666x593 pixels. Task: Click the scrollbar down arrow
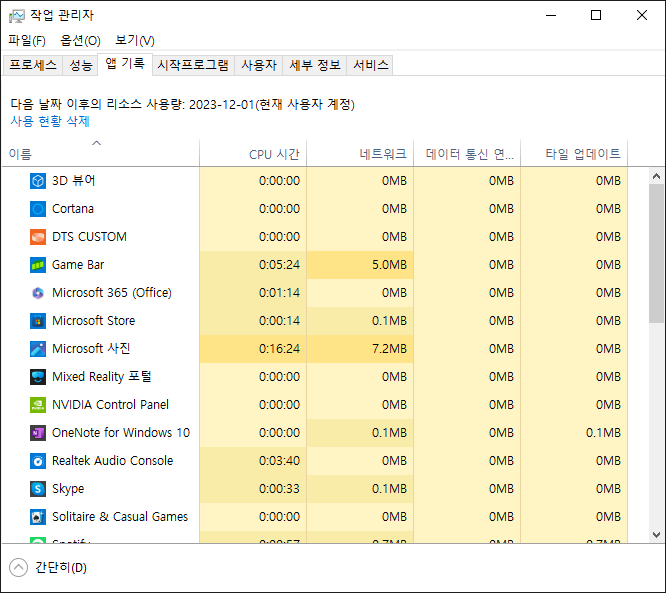(x=656, y=535)
